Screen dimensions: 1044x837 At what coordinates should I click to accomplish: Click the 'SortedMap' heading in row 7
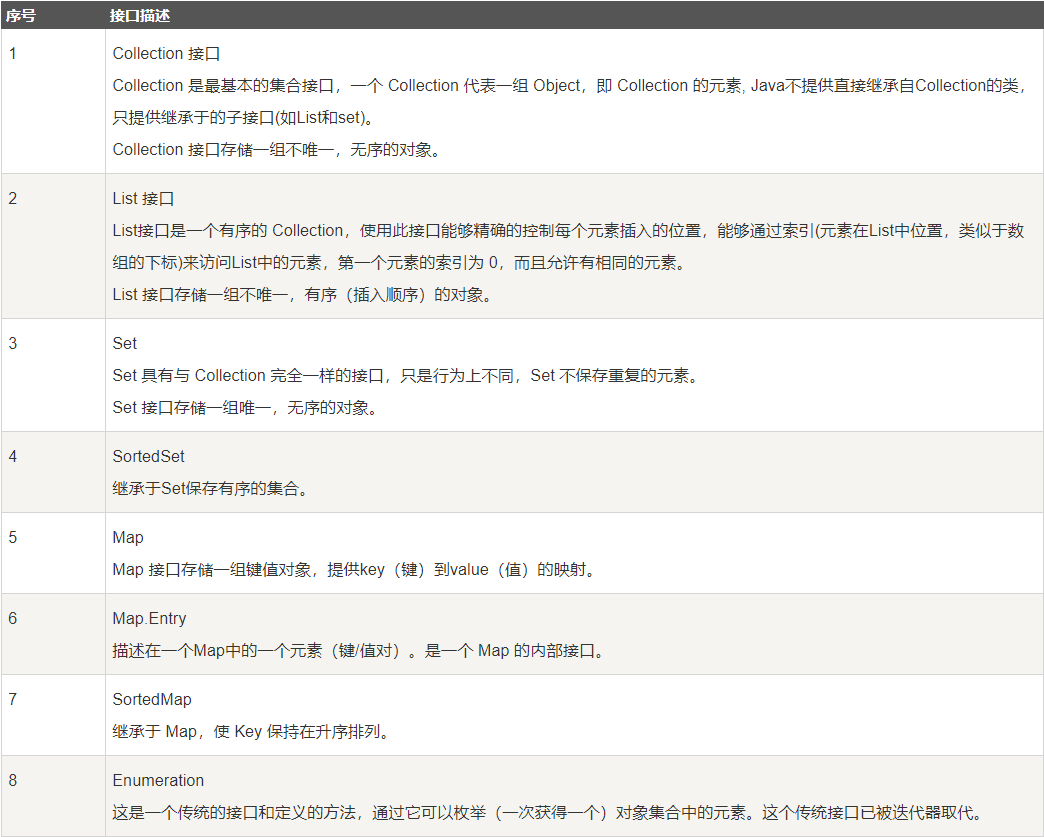(152, 699)
